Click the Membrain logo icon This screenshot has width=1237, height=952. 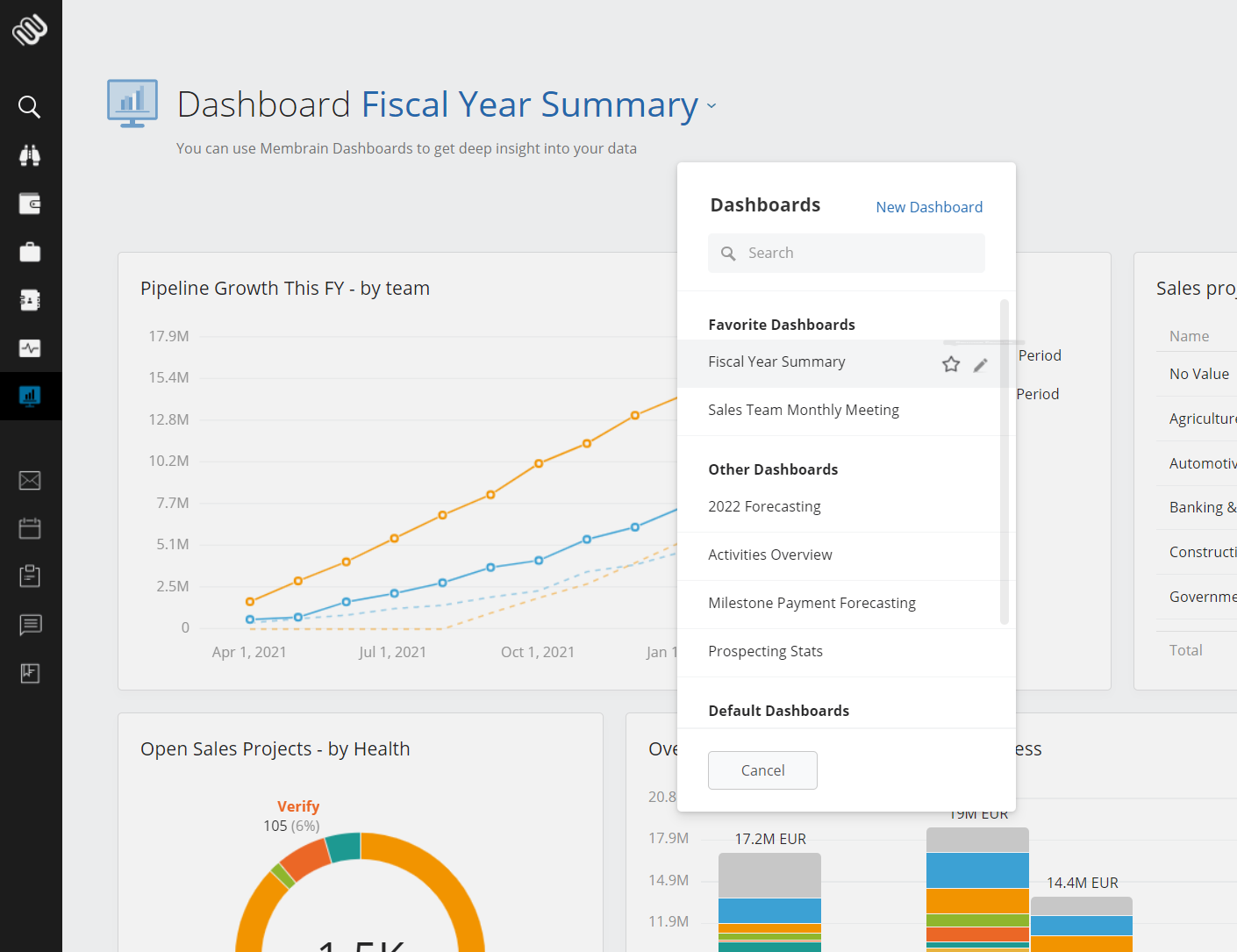pos(30,30)
